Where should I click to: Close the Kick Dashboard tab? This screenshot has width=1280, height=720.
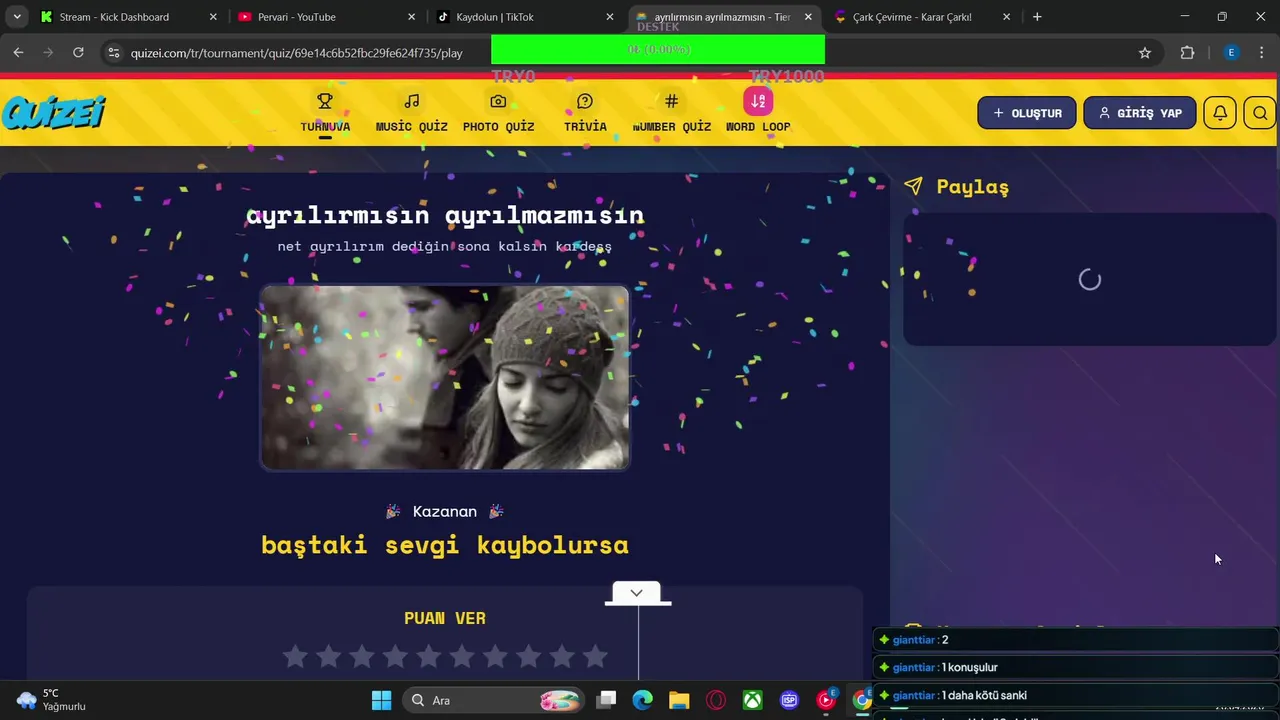[x=213, y=17]
